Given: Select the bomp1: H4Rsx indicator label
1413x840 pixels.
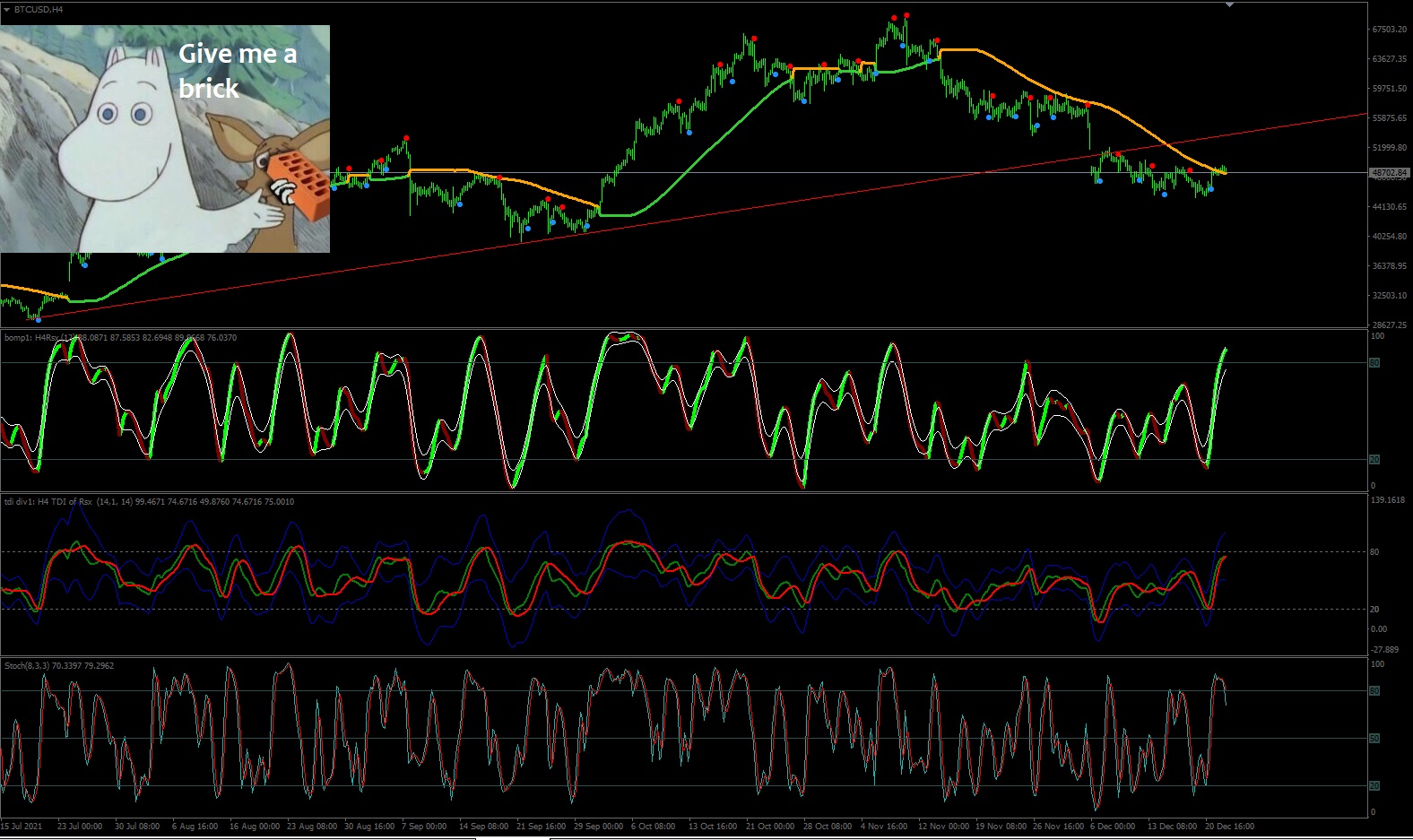Looking at the screenshot, I should point(120,338).
